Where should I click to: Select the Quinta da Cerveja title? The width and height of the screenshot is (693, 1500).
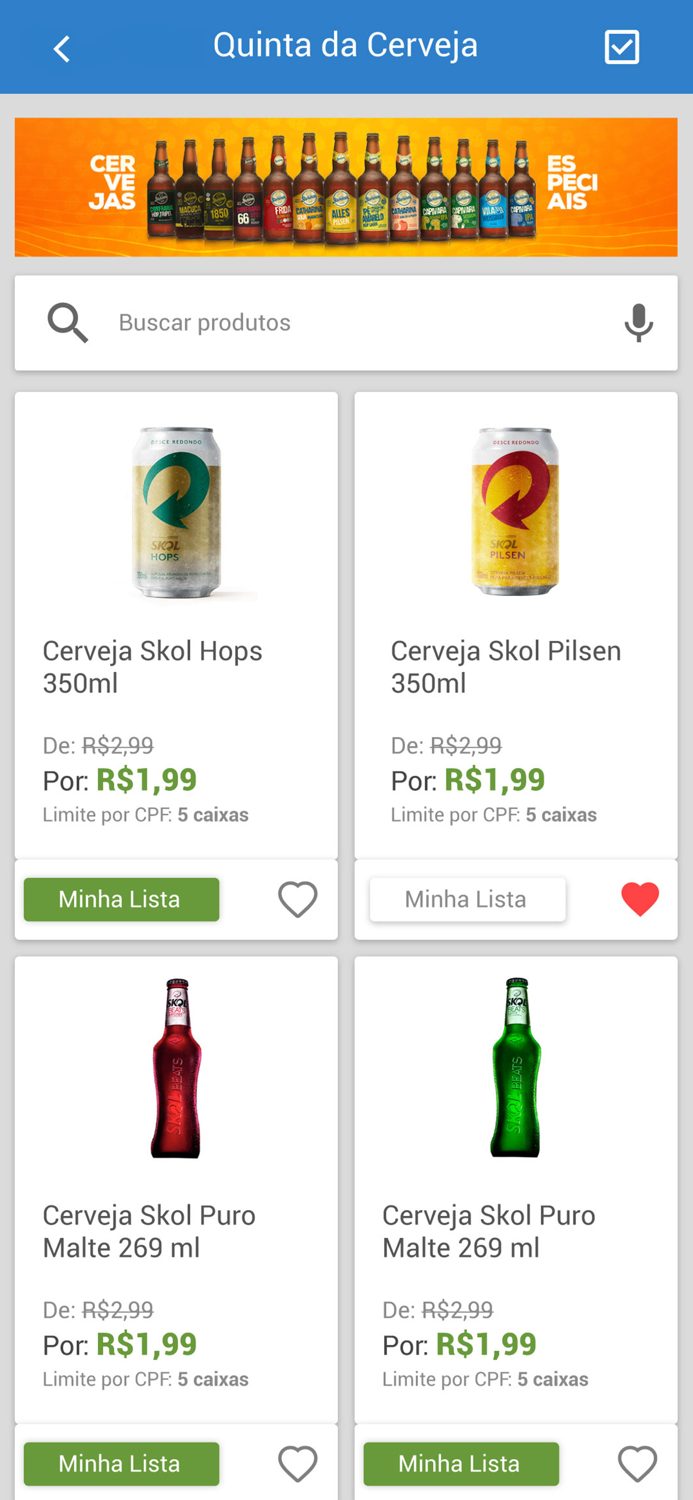pyautogui.click(x=346, y=46)
